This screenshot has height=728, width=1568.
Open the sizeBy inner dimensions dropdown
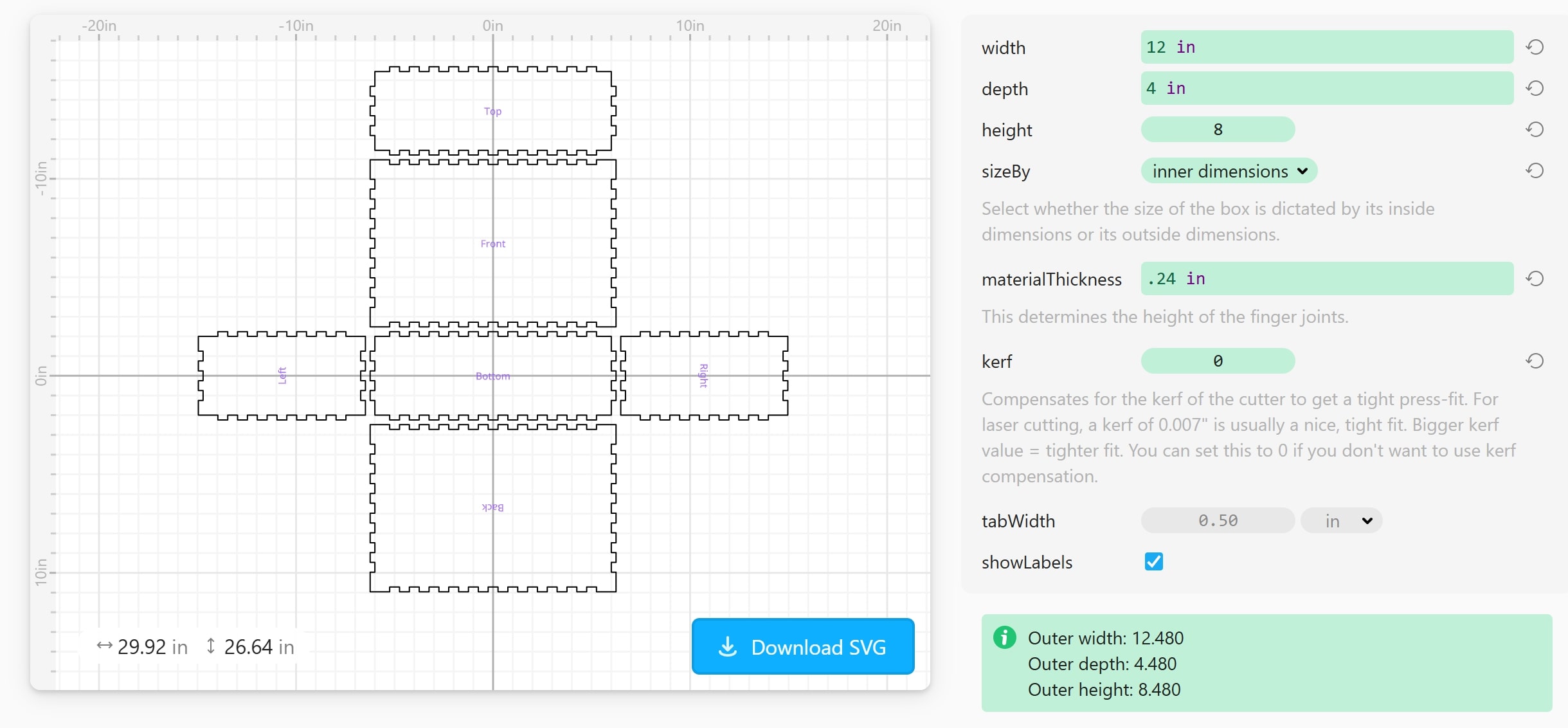tap(1229, 171)
